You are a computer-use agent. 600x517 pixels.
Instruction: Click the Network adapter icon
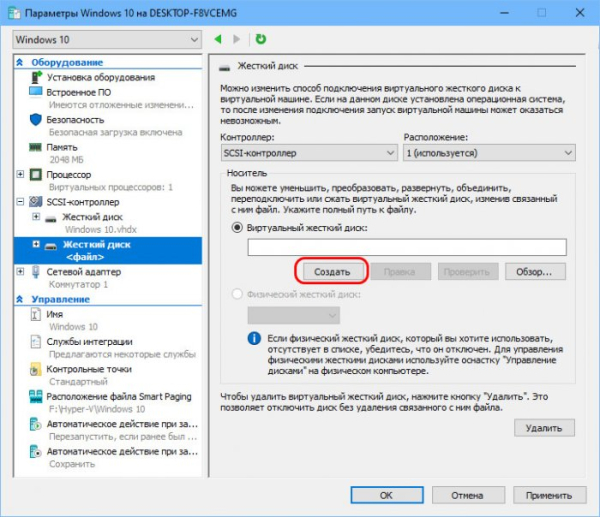[36, 271]
